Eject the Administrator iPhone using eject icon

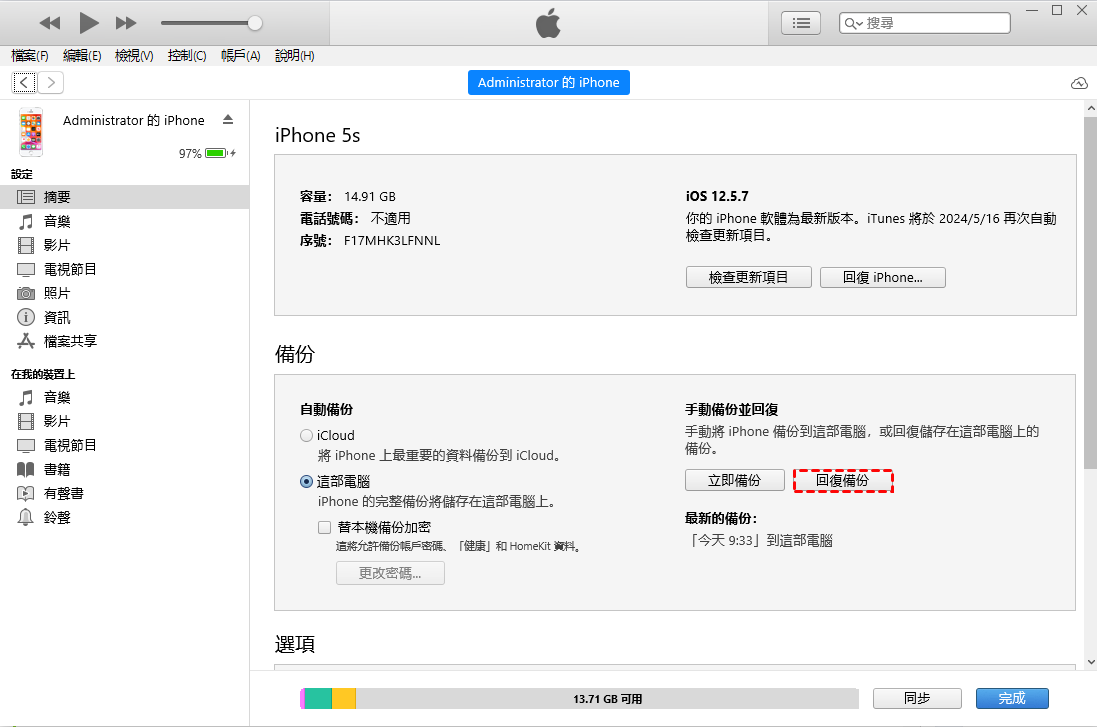[227, 120]
